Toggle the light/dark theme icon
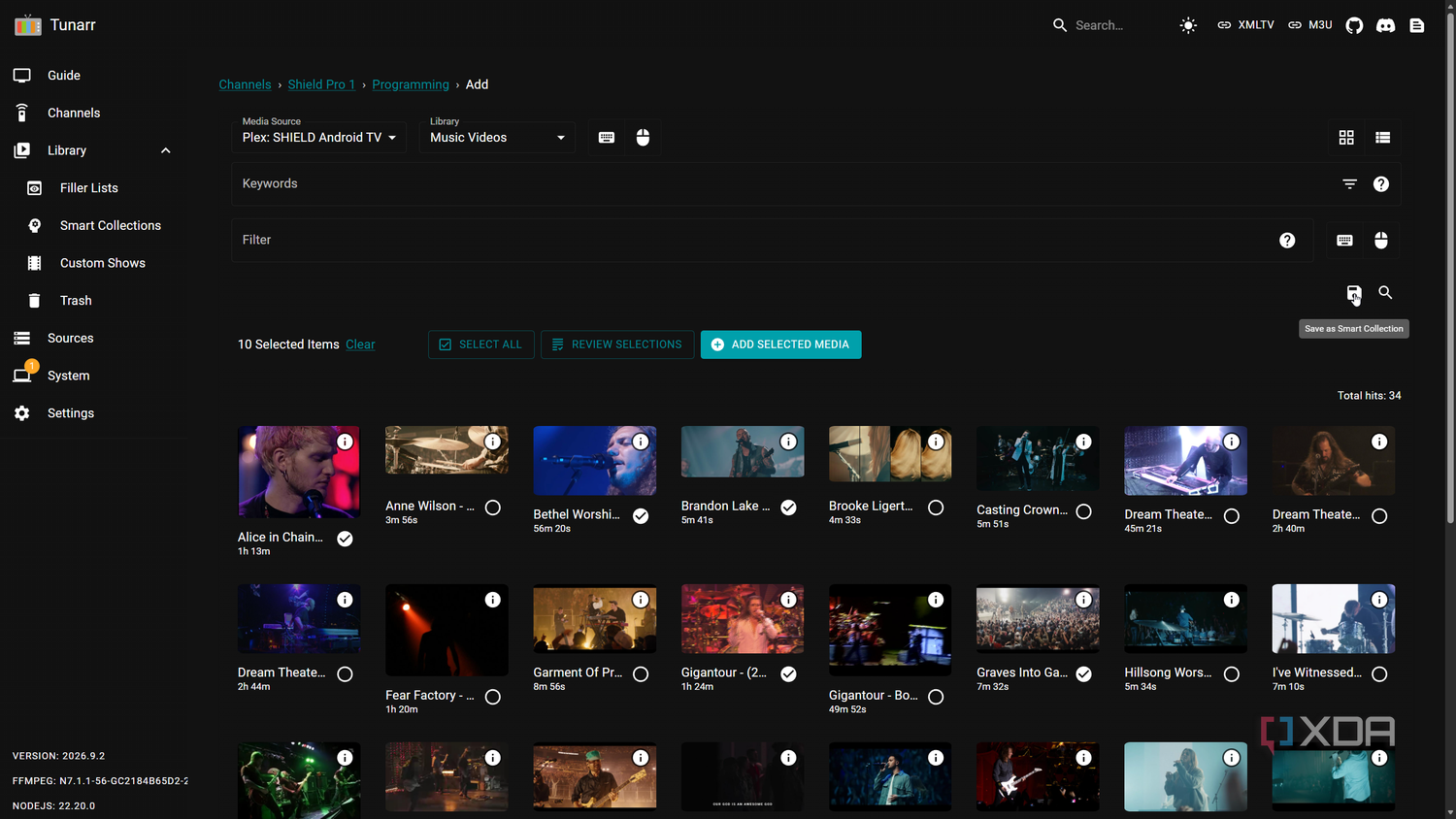1456x819 pixels. 1188,25
